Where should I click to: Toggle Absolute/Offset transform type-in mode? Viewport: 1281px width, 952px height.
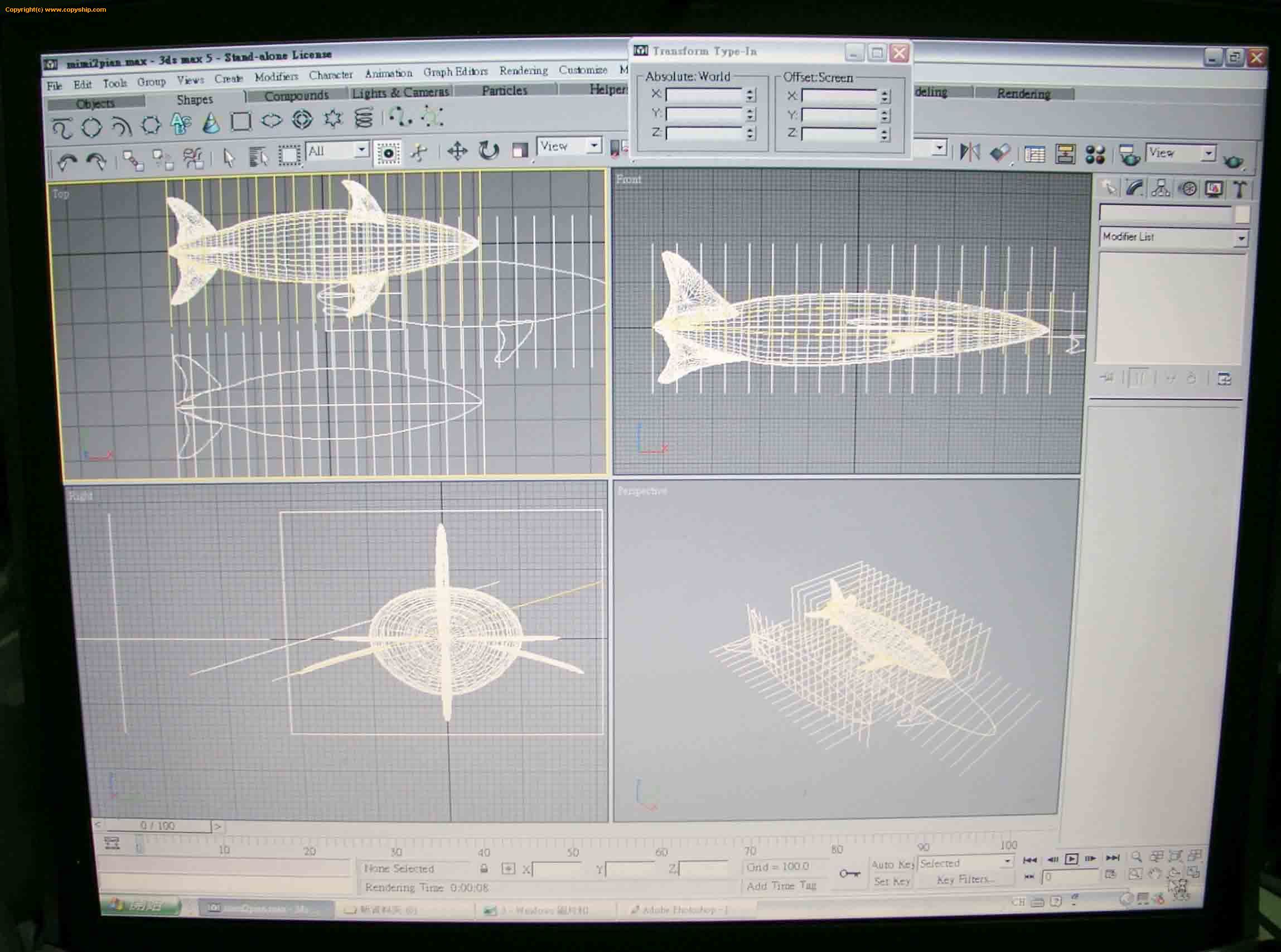[508, 868]
